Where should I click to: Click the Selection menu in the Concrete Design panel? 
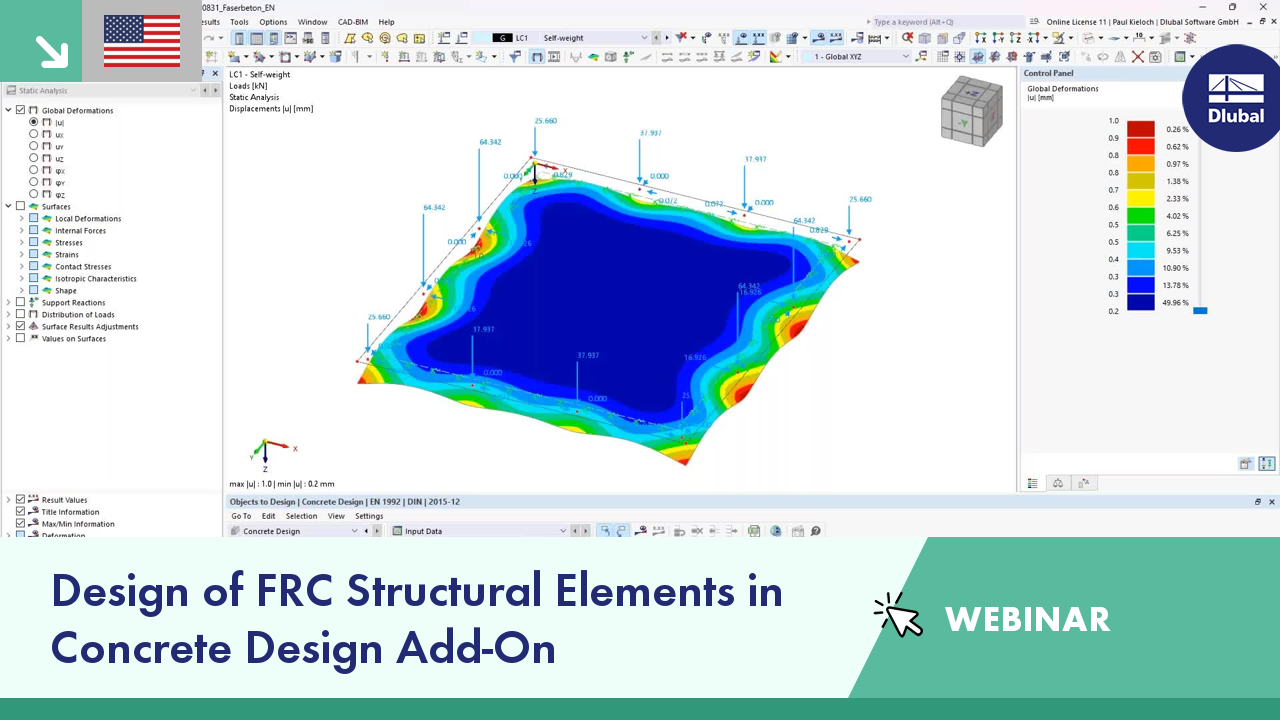click(301, 516)
